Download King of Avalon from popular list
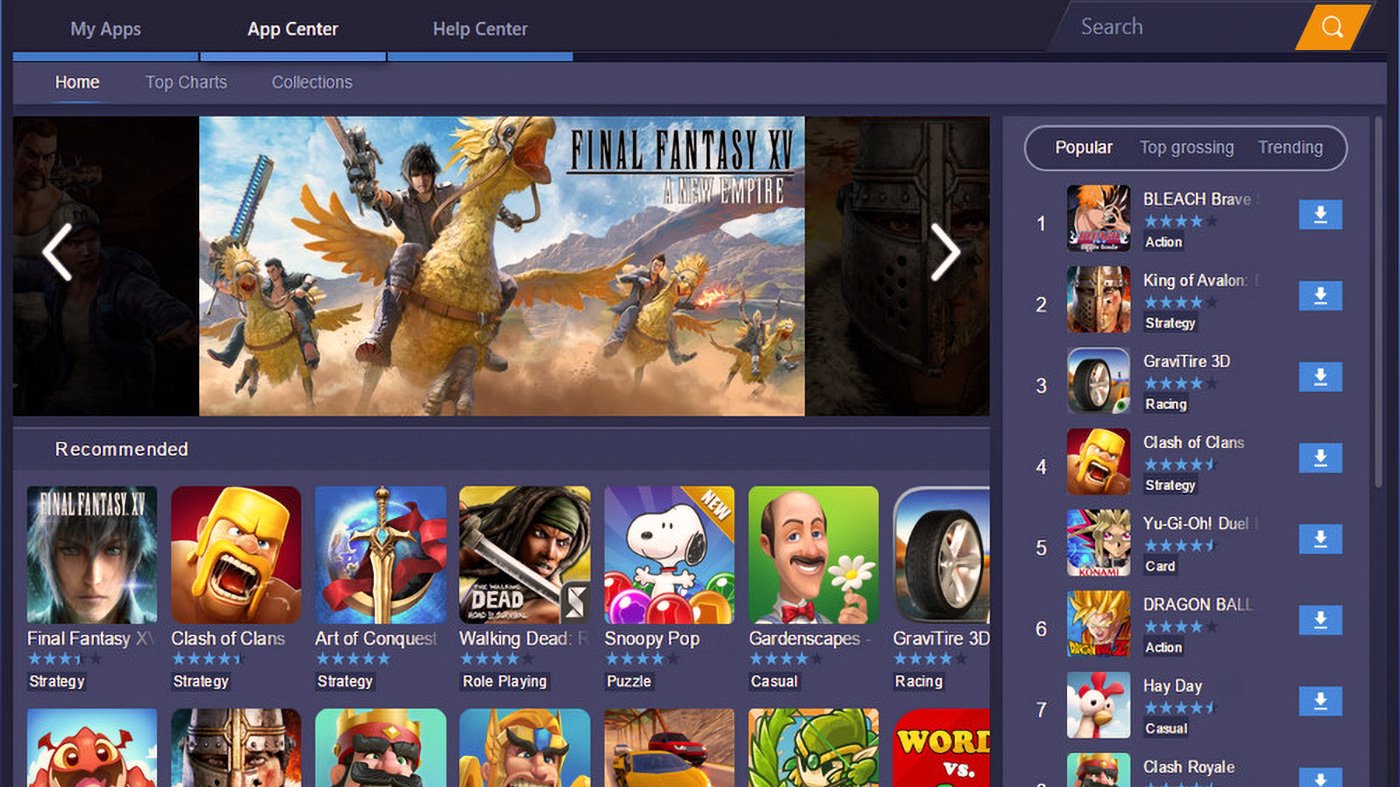1400x787 pixels. (1320, 296)
